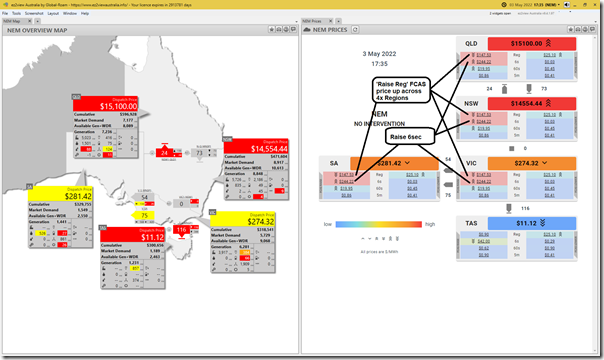Screen dimensions: 604x360
Task: Expand the SA $281.42 price chevron
Action: point(407,163)
